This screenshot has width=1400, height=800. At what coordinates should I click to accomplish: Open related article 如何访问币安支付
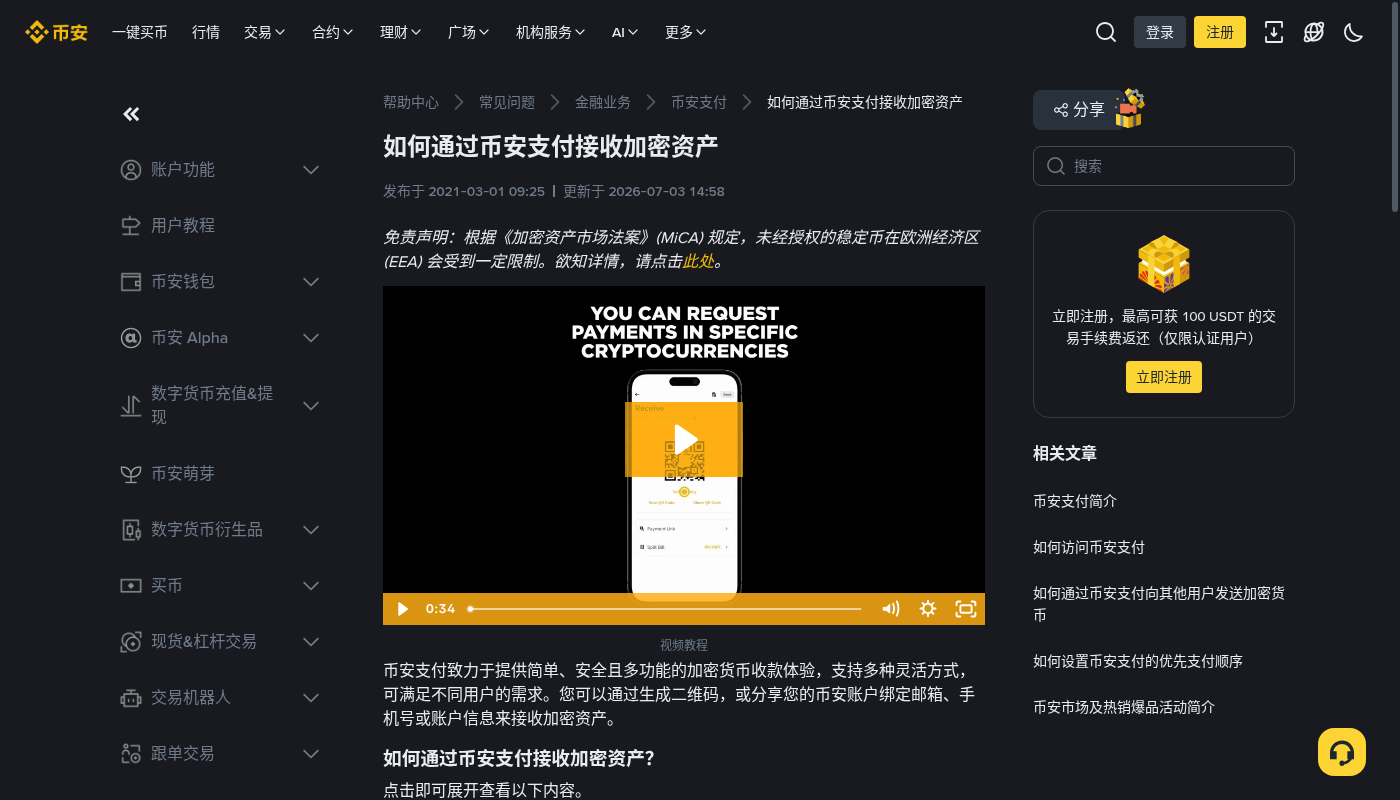(x=1089, y=547)
